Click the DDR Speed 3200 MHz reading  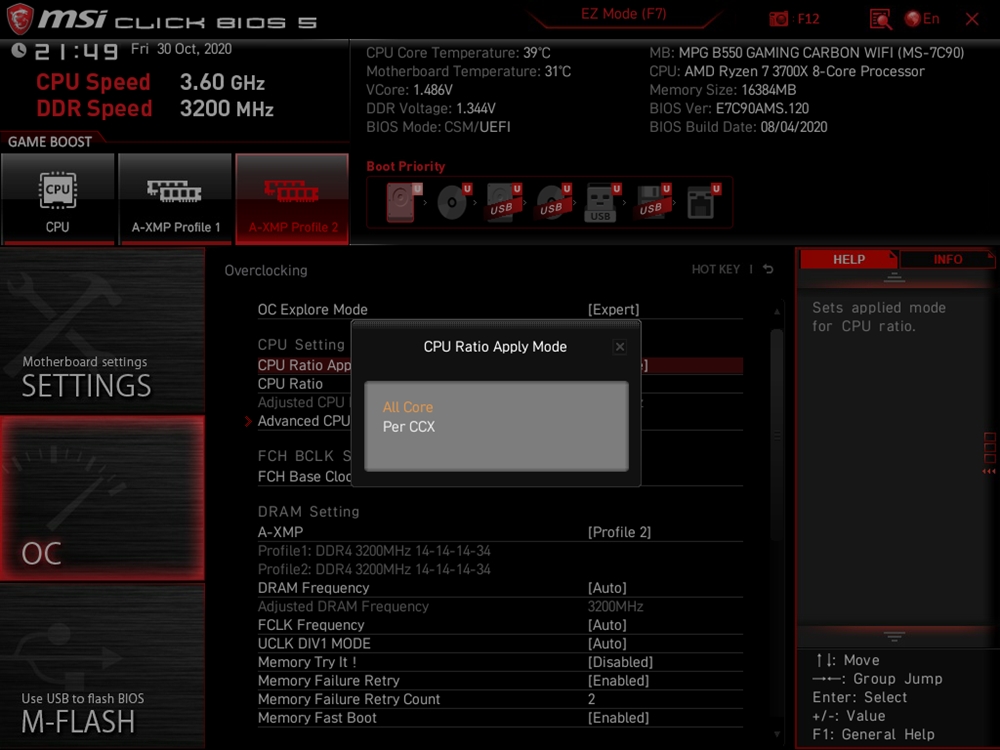pyautogui.click(x=155, y=108)
